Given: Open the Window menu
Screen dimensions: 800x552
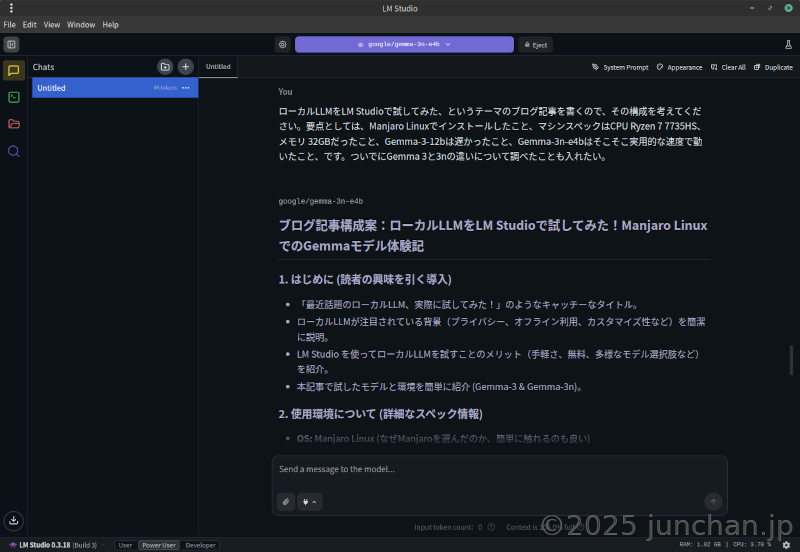Looking at the screenshot, I should click(81, 24).
